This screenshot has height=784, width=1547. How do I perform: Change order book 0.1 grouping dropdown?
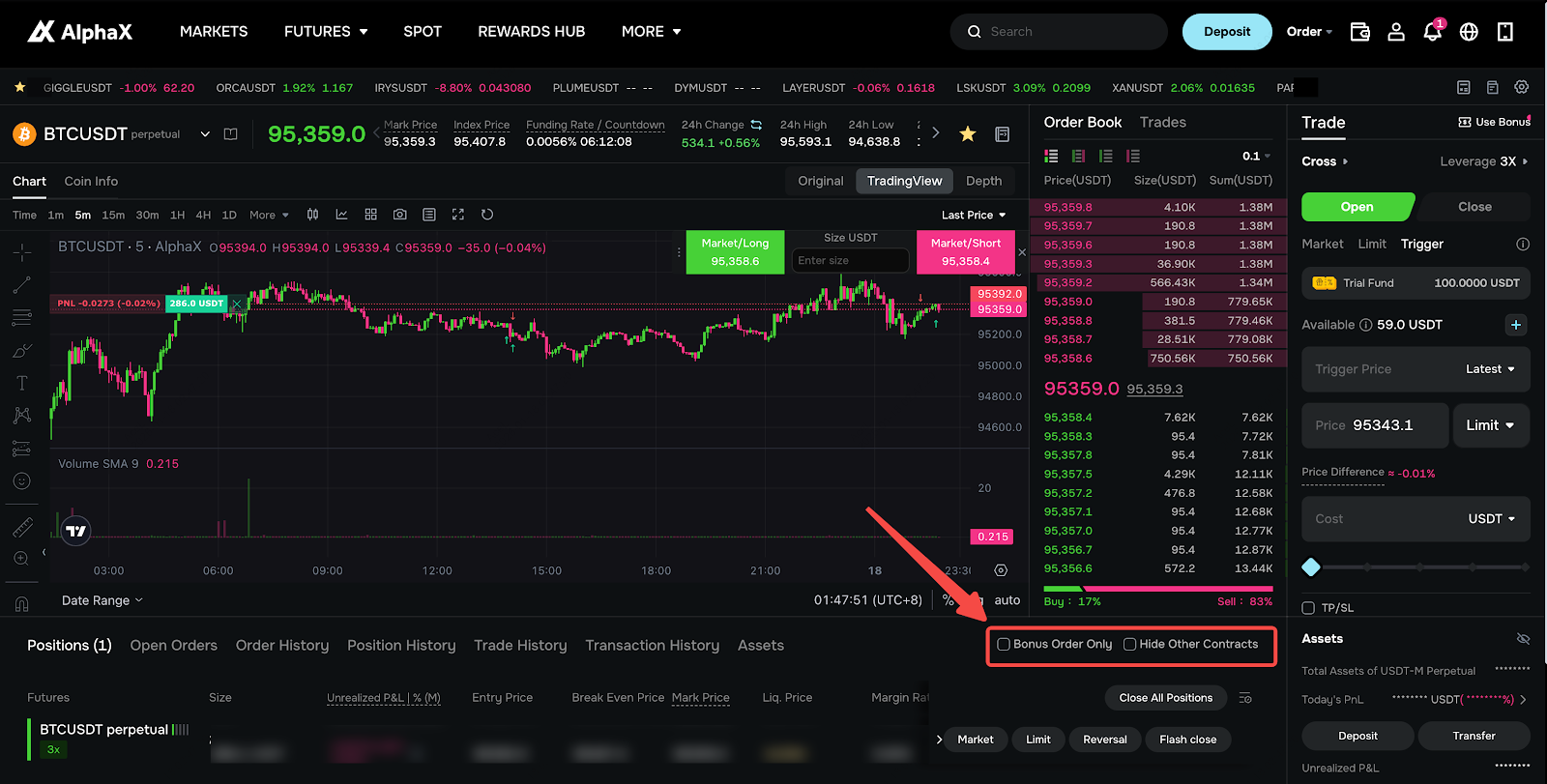[1257, 156]
